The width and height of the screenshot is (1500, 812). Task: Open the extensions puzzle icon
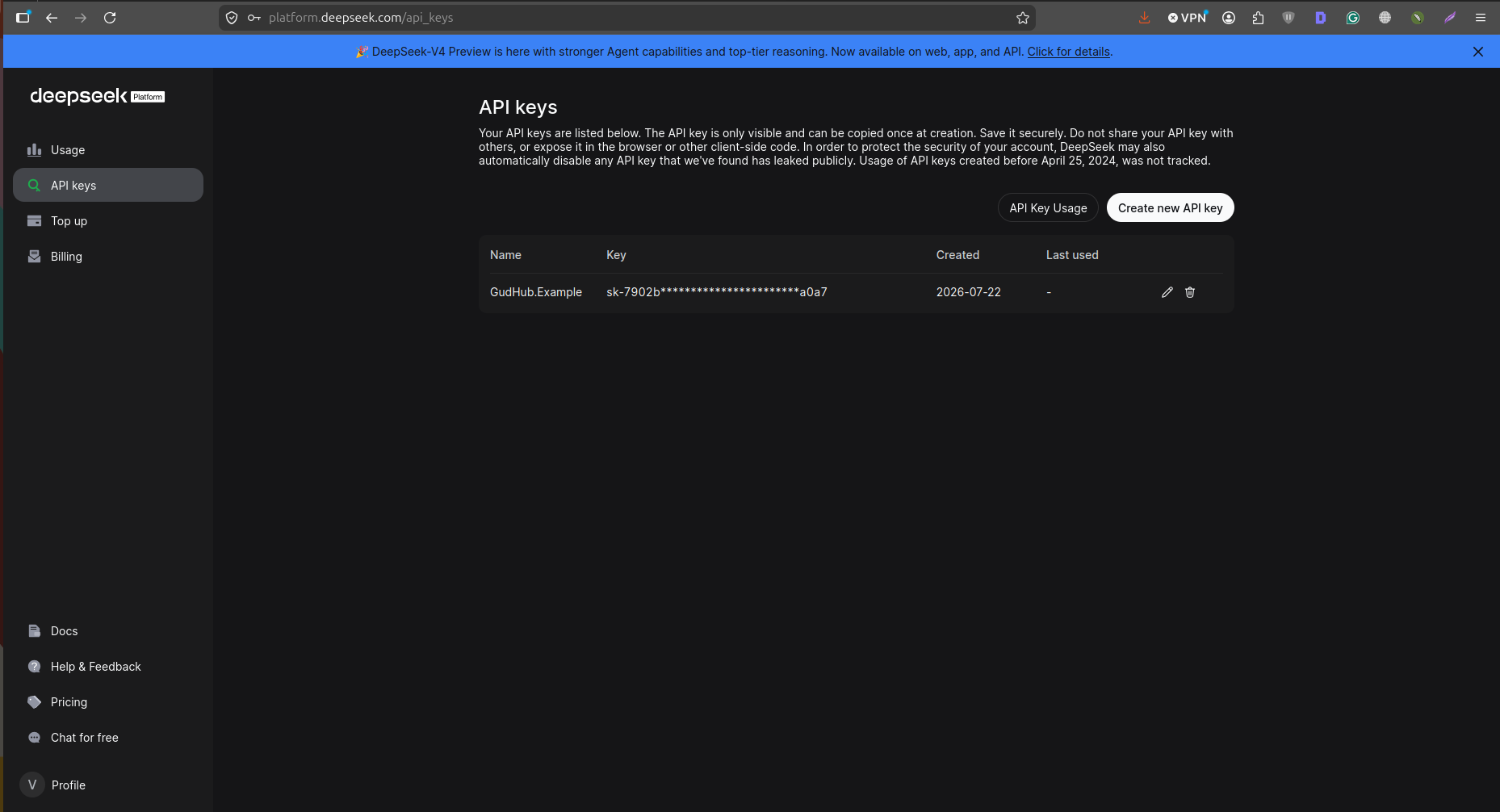pos(1258,18)
